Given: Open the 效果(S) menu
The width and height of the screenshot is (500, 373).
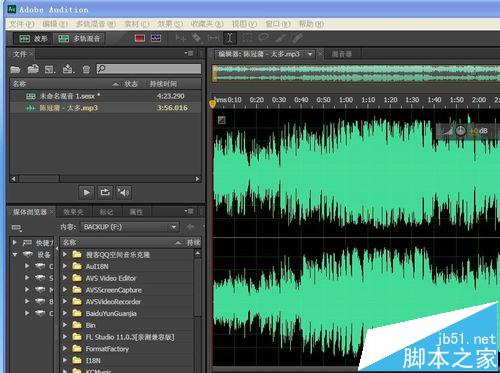Looking at the screenshot, I should point(170,24).
